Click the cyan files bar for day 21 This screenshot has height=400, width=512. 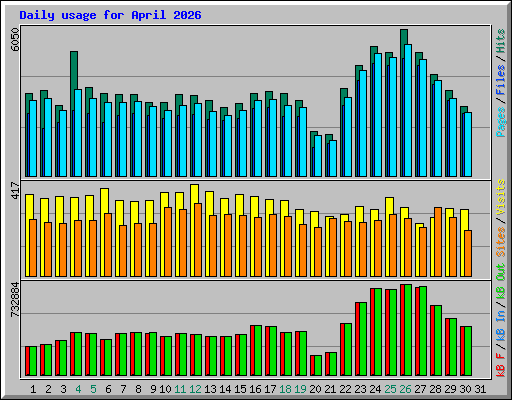[333, 158]
